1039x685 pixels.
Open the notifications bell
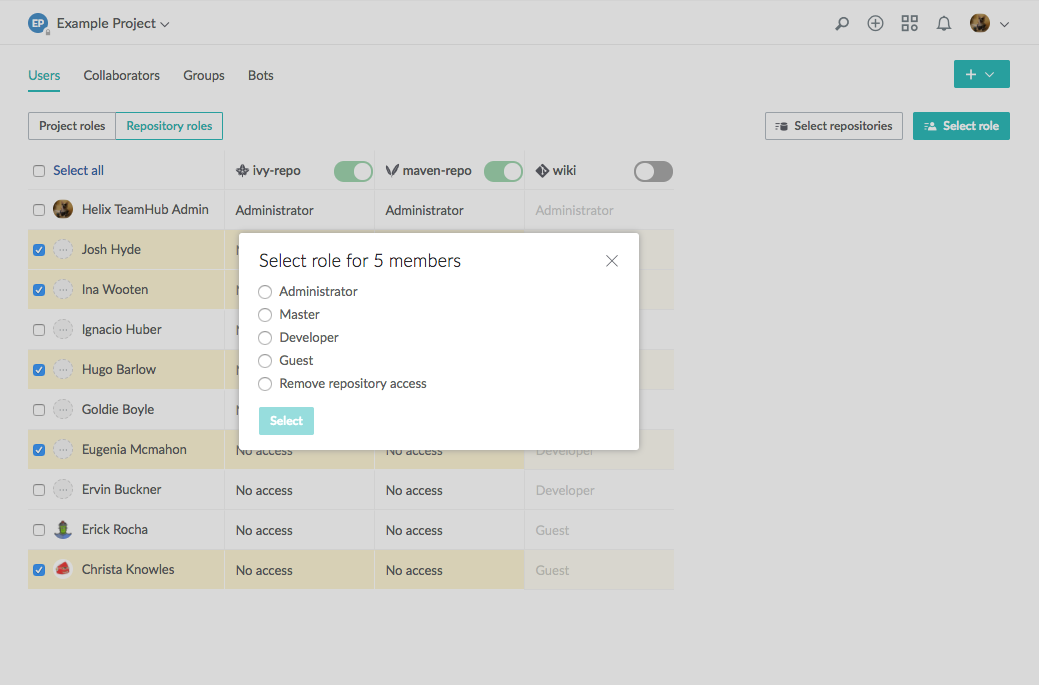click(943, 24)
